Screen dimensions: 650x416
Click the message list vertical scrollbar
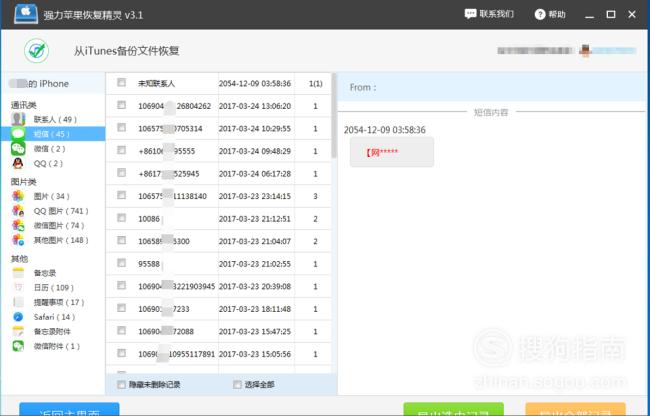click(334, 116)
